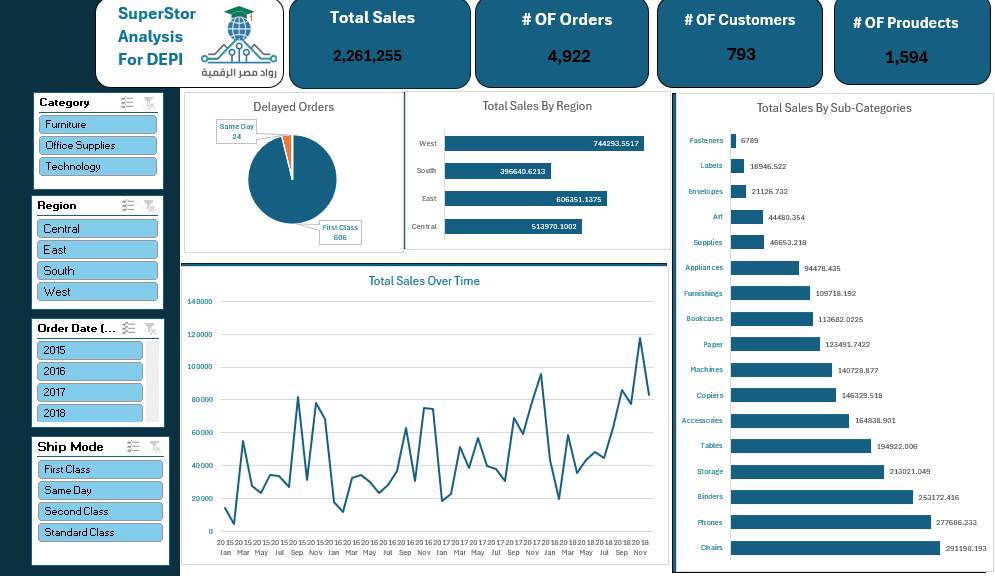Click the Art data label 44480.354
Screen dimensions: 995x576
point(786,218)
